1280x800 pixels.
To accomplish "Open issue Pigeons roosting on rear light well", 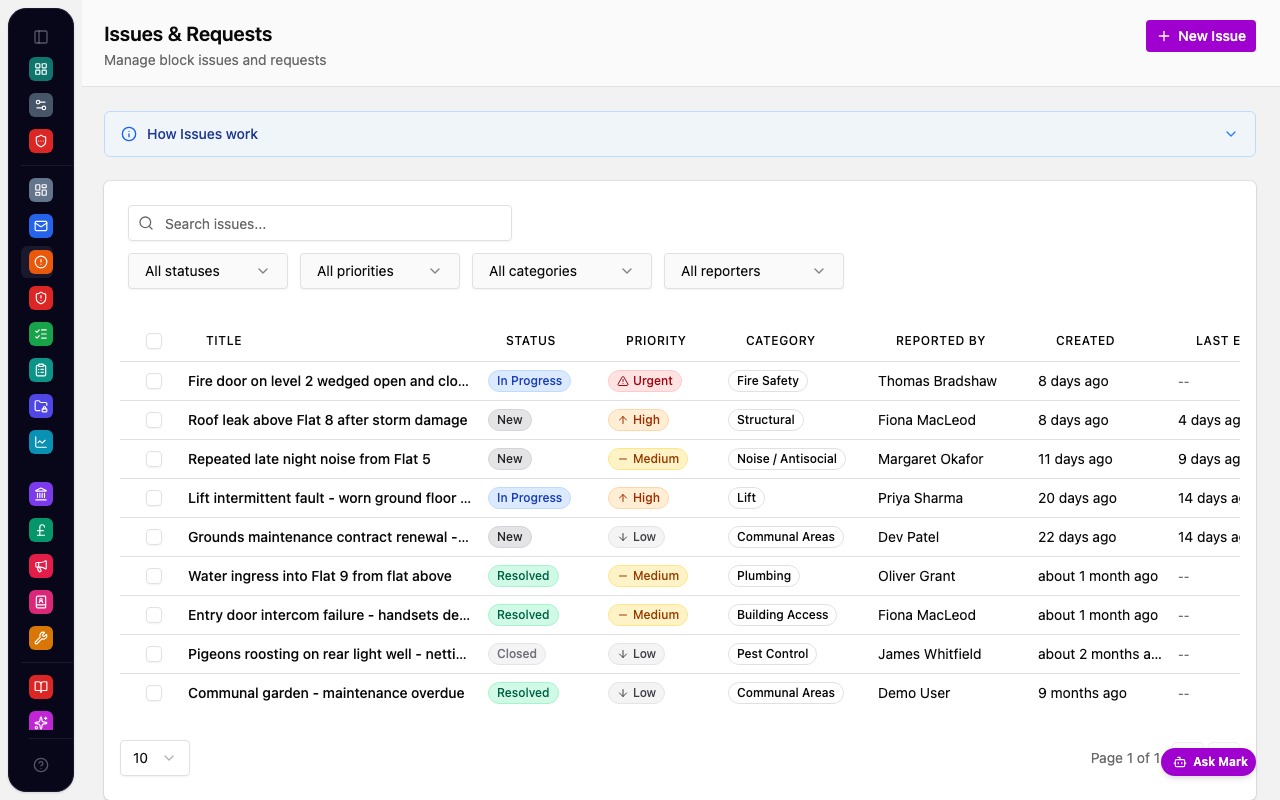I will [327, 654].
